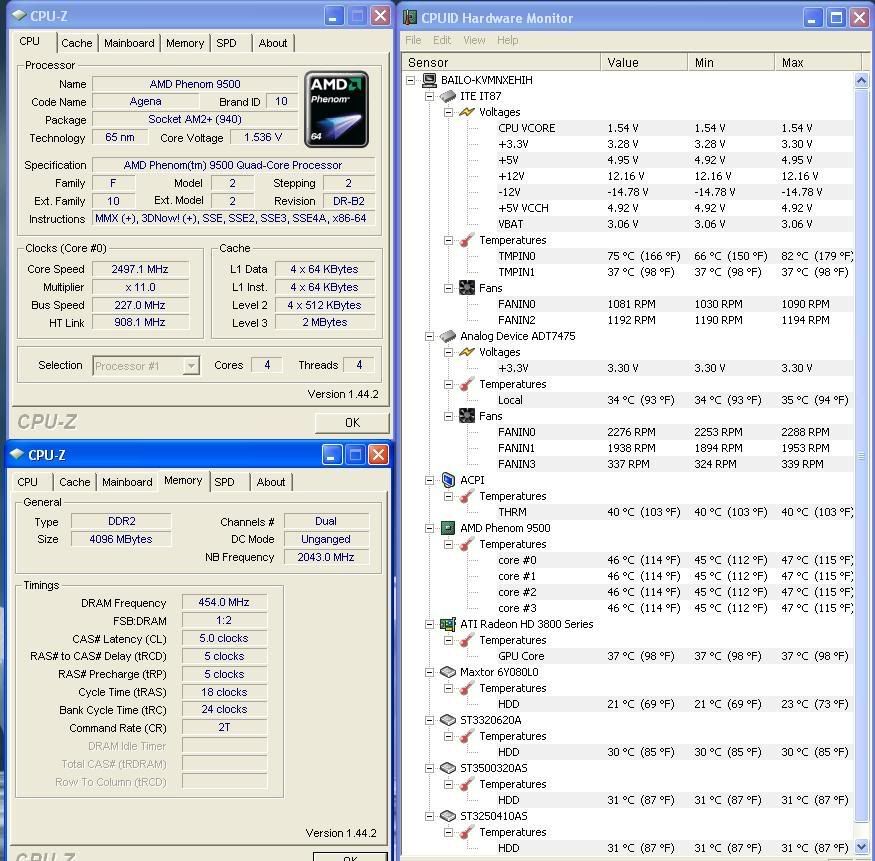Collapse the ITE IT87 tree node

click(x=429, y=97)
